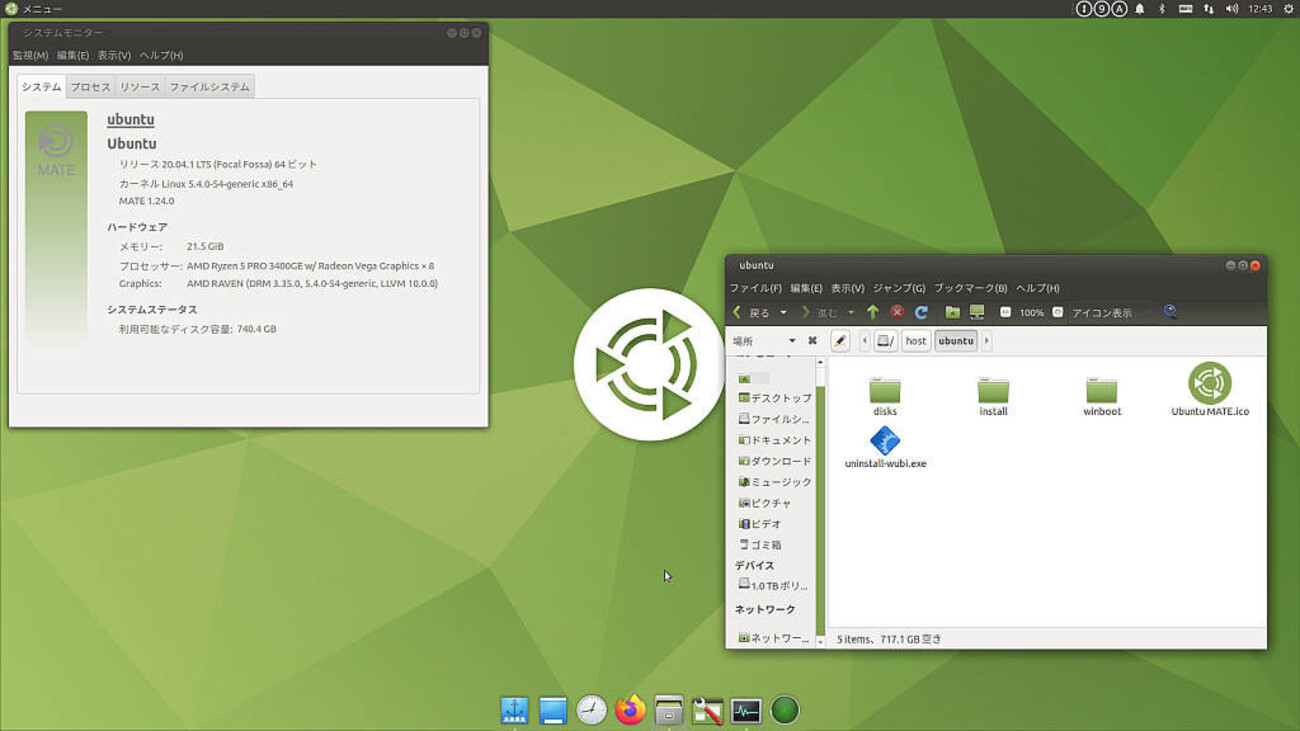This screenshot has height=731, width=1300.
Task: Launch Firefox from the dock
Action: 630,710
